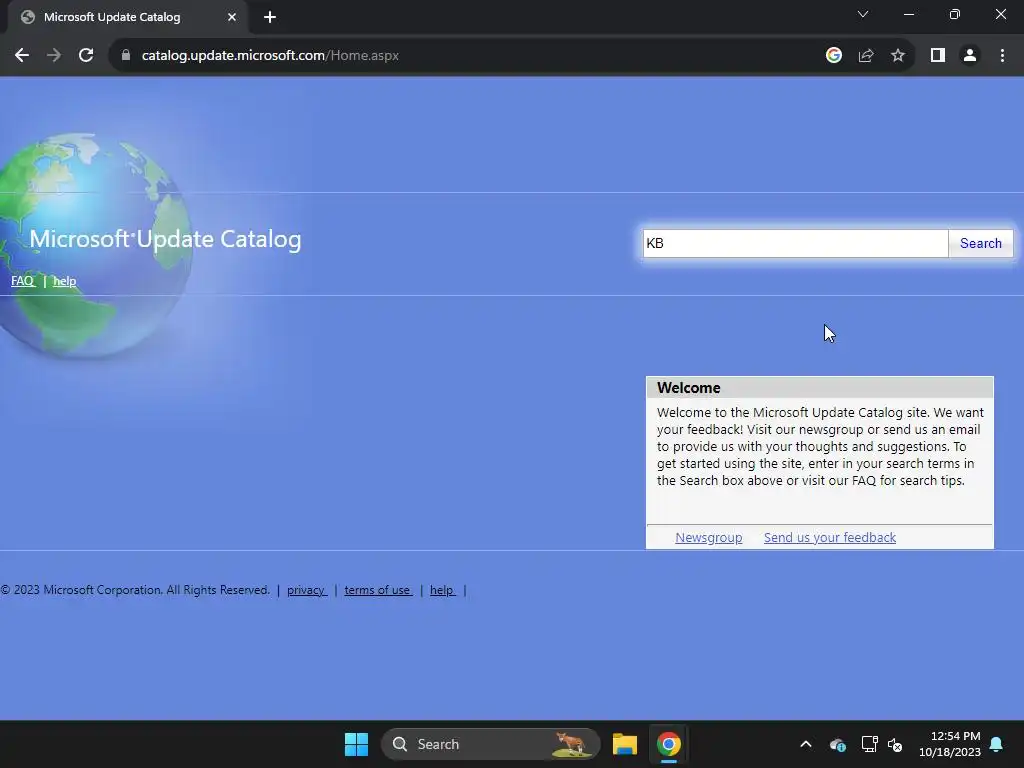Open Chrome's three-dot menu
The width and height of the screenshot is (1024, 768).
tap(1002, 56)
